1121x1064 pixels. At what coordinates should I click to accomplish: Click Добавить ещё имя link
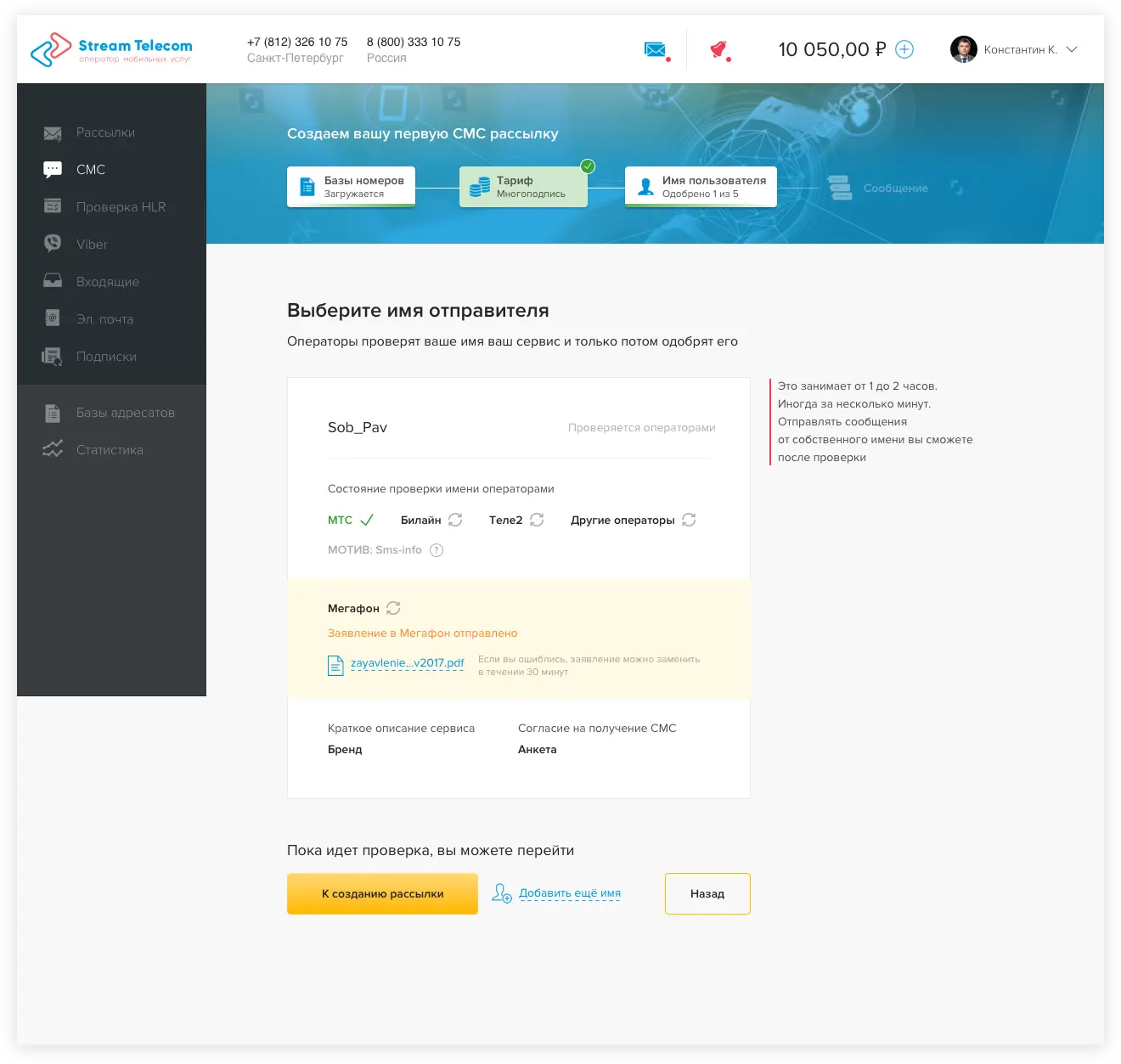tap(570, 893)
